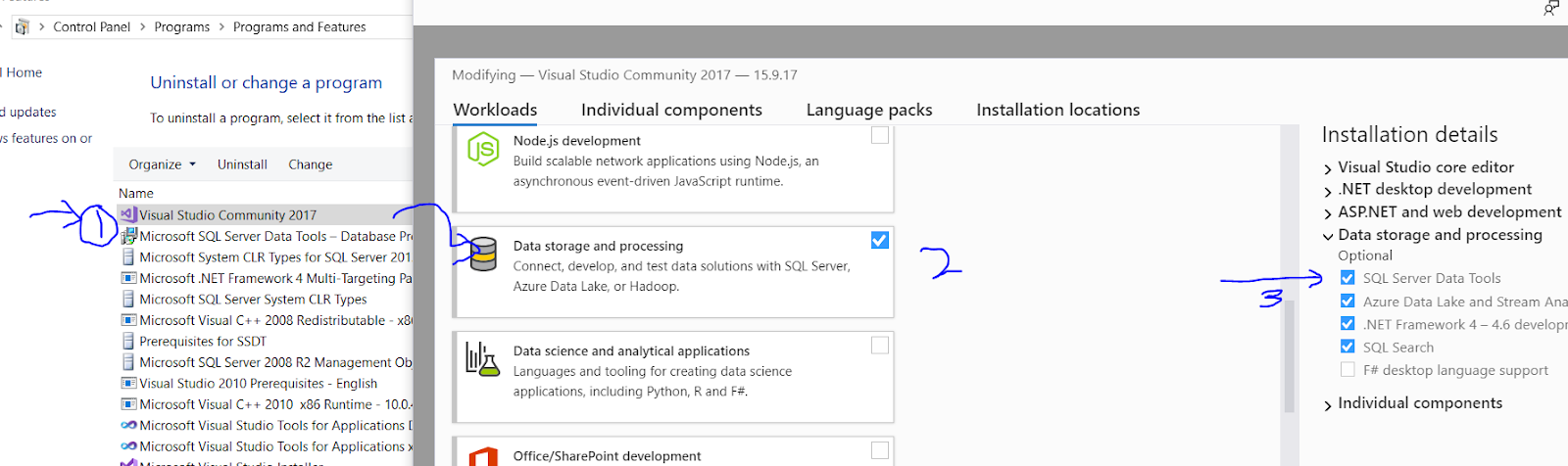Select the Visual Studio 2010 Prerequisites - English row

265,383
